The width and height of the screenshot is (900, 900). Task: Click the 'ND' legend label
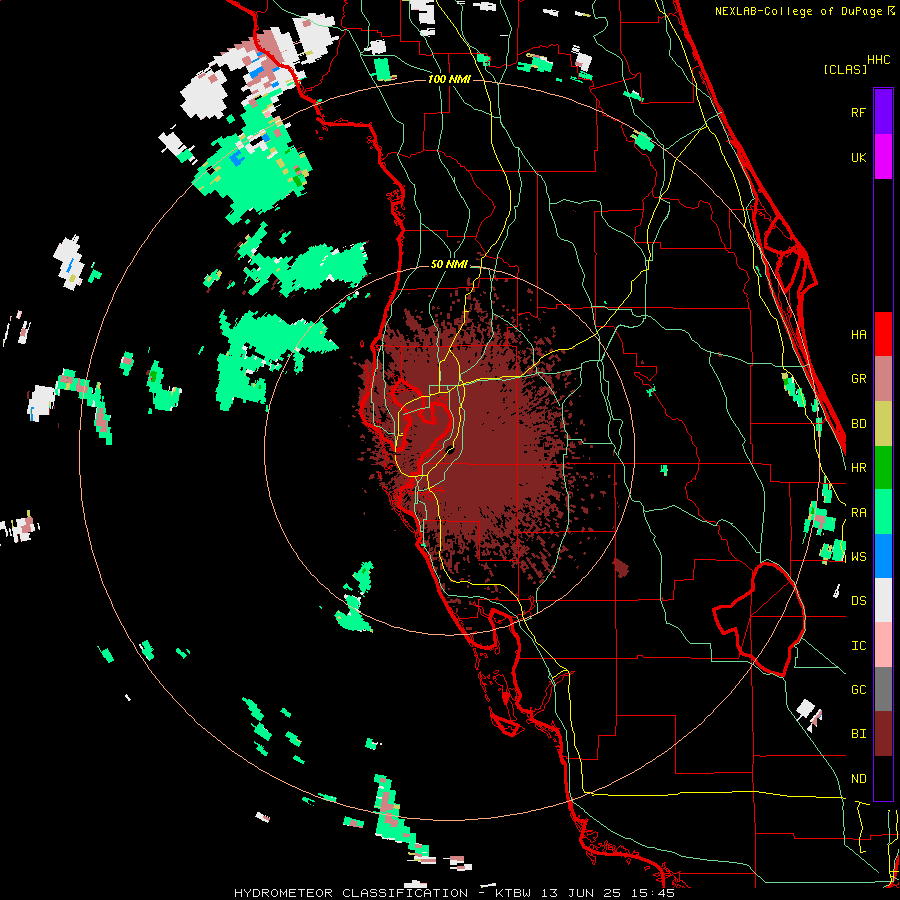[x=858, y=778]
